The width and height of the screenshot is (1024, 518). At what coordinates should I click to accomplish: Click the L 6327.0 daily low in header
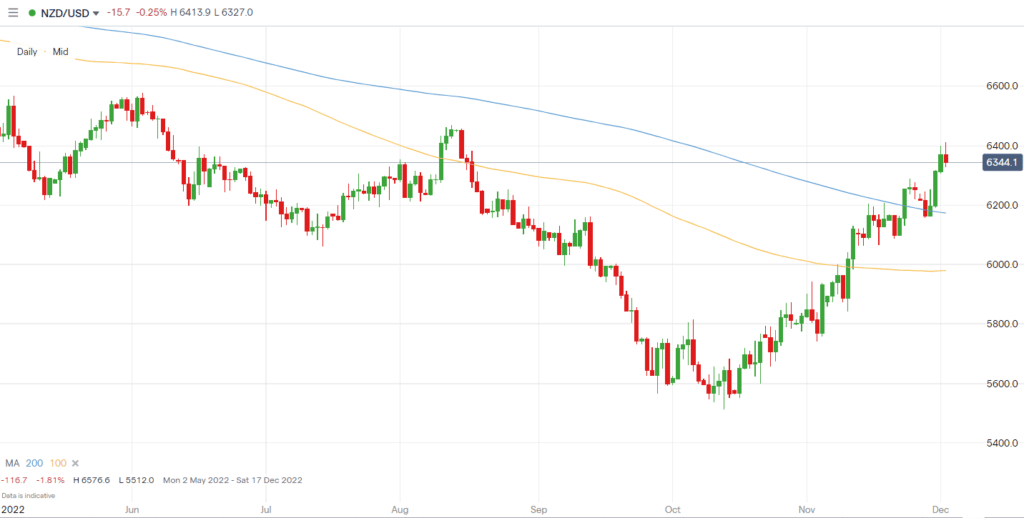[236, 13]
